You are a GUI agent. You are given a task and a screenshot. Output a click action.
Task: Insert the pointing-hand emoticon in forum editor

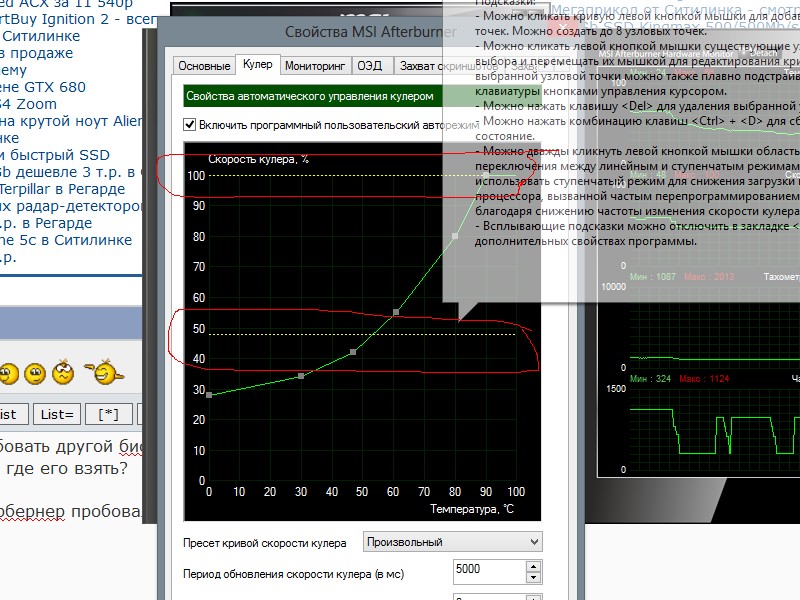(x=105, y=372)
